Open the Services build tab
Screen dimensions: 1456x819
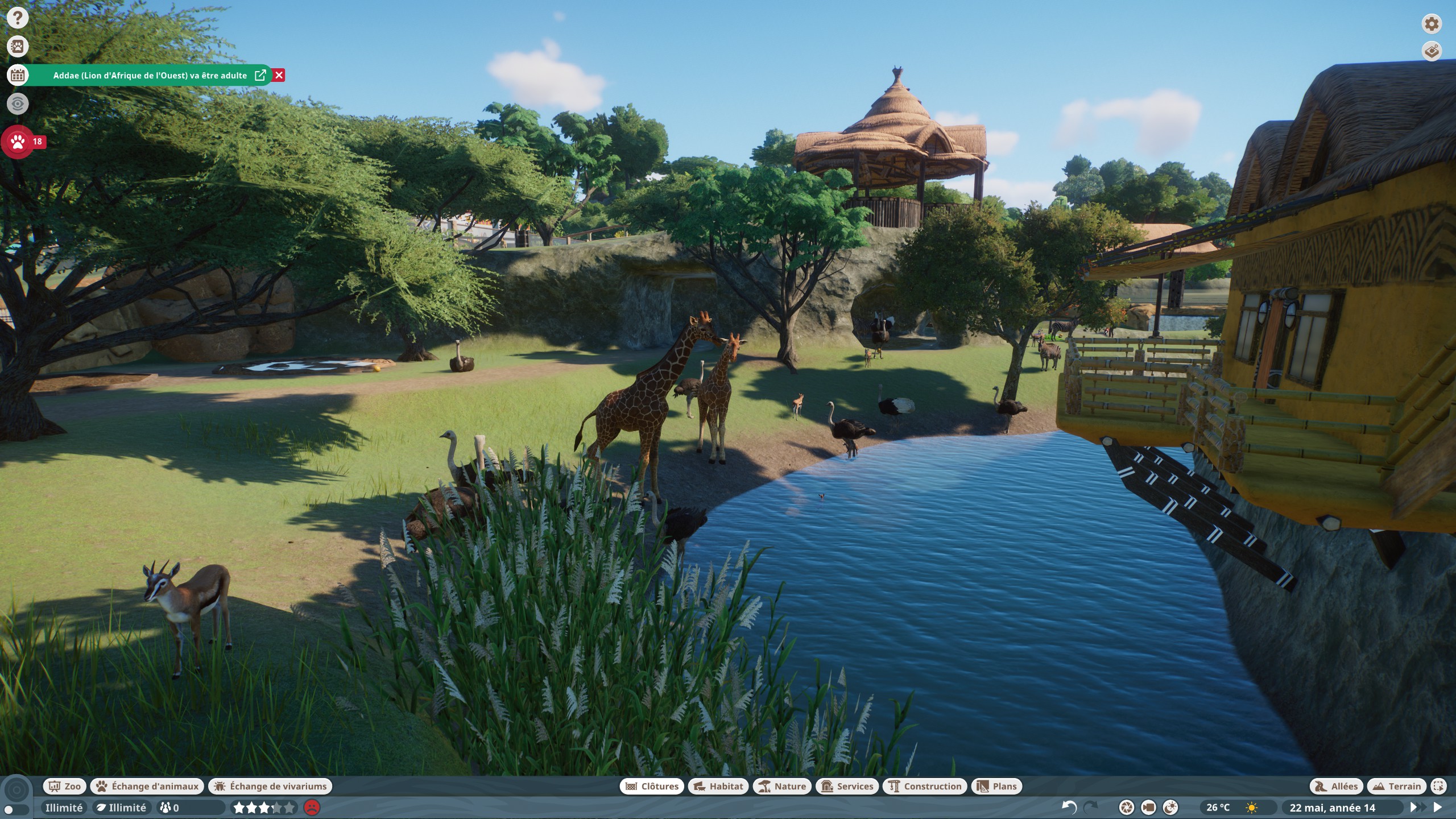coord(847,786)
